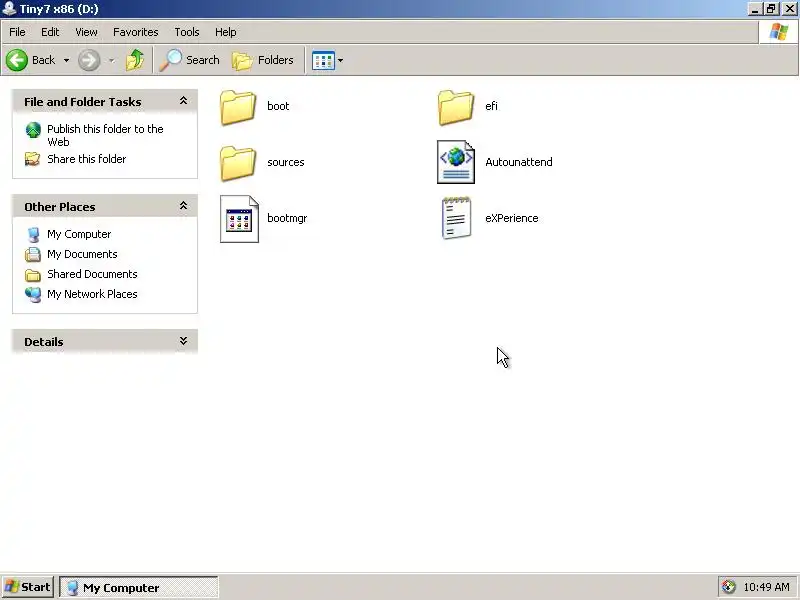
Task: Click the My Network Places sidebar icon
Action: tap(33, 294)
